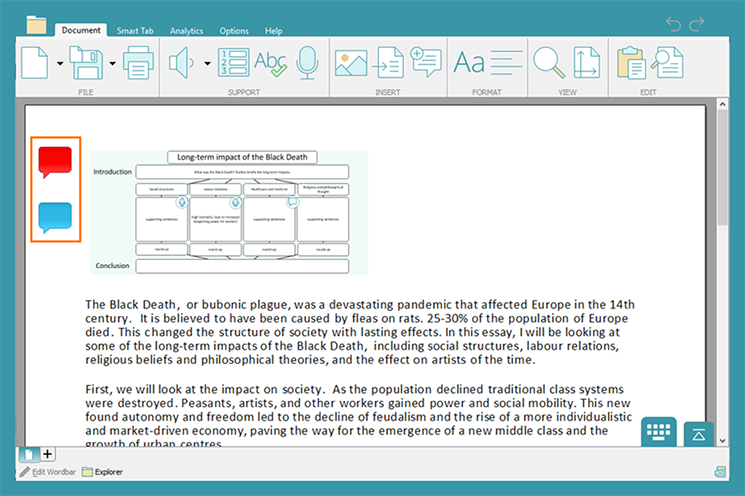This screenshot has width=745, height=496.
Task: Click the blue speech bubble comment
Action: pos(55,218)
